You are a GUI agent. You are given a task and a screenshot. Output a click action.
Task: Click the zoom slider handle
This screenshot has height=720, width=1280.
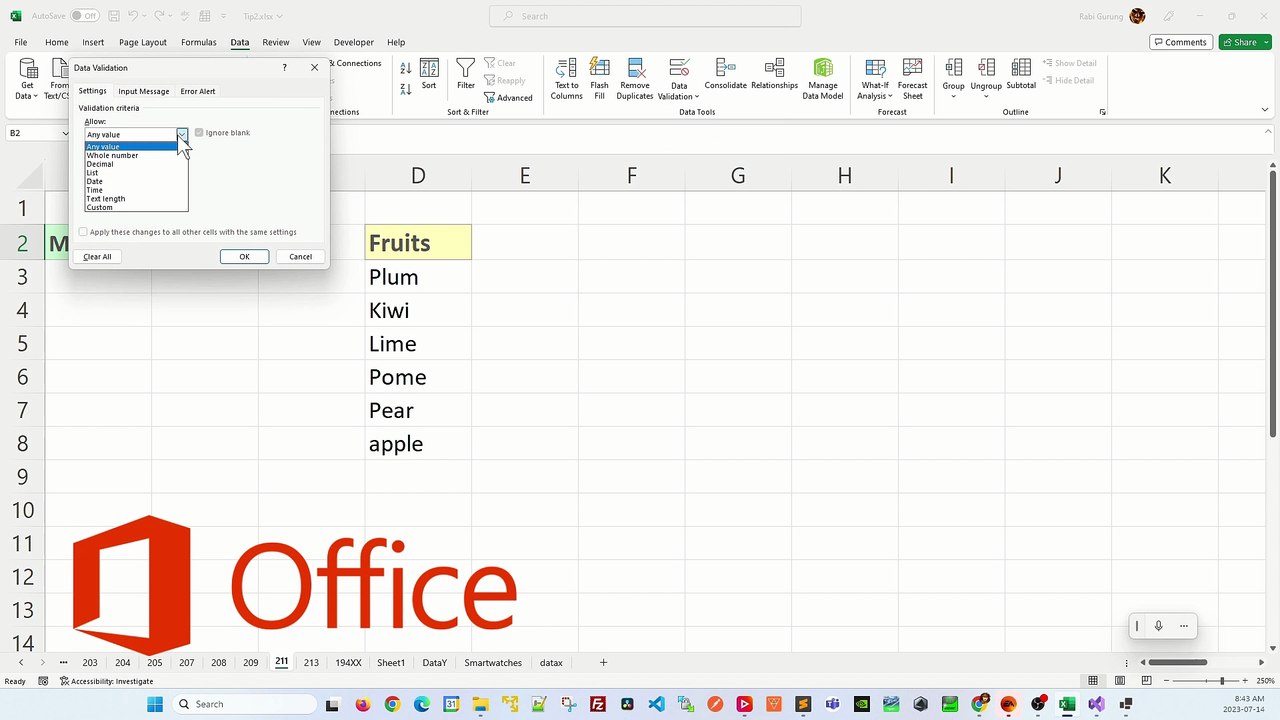pos(1221,681)
